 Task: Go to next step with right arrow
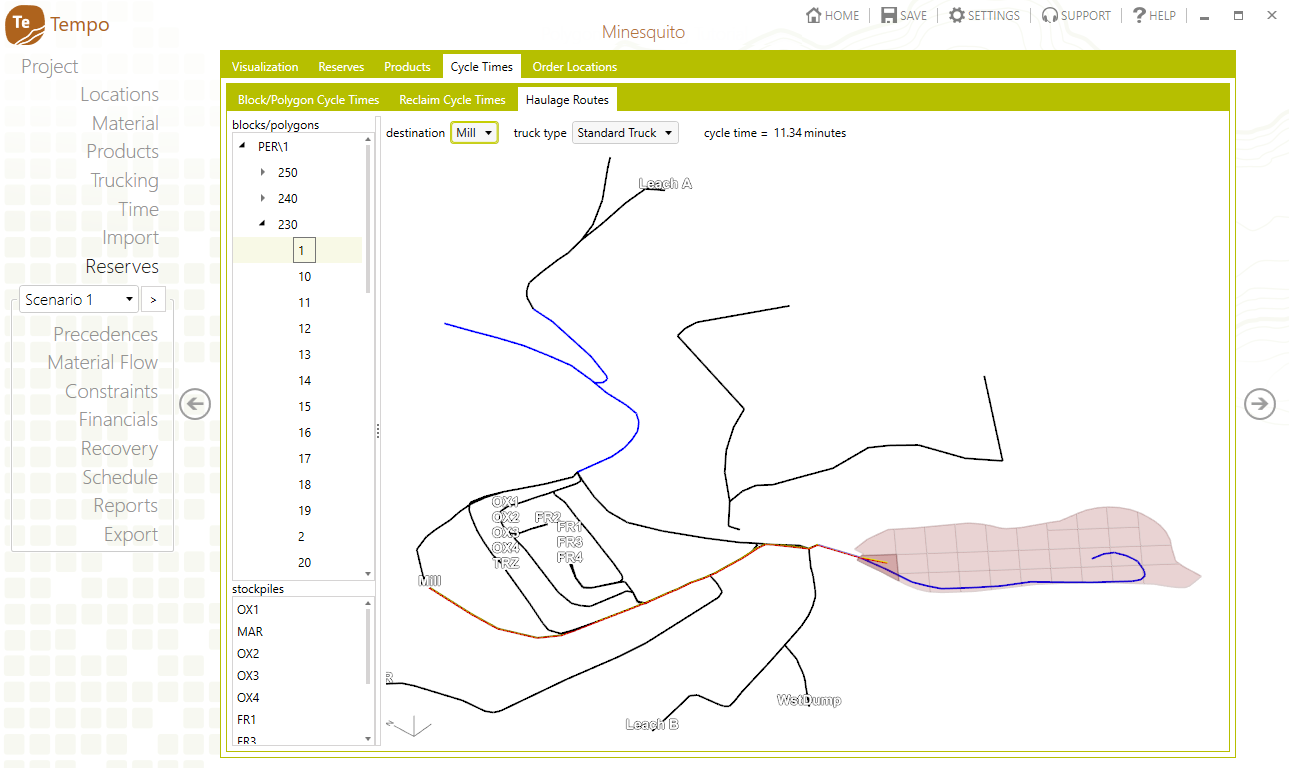coord(1260,404)
